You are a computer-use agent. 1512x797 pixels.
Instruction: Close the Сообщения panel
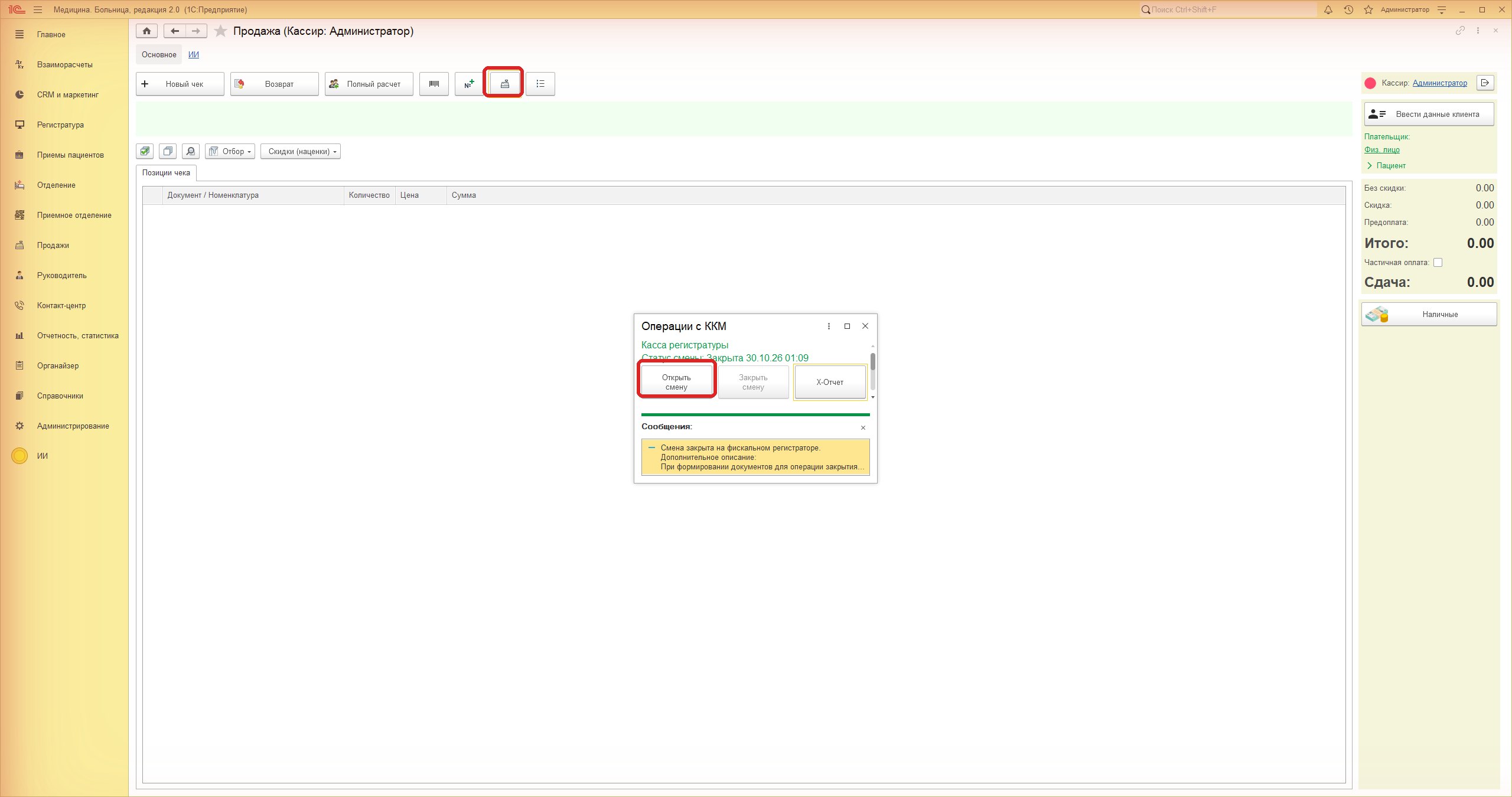[863, 428]
